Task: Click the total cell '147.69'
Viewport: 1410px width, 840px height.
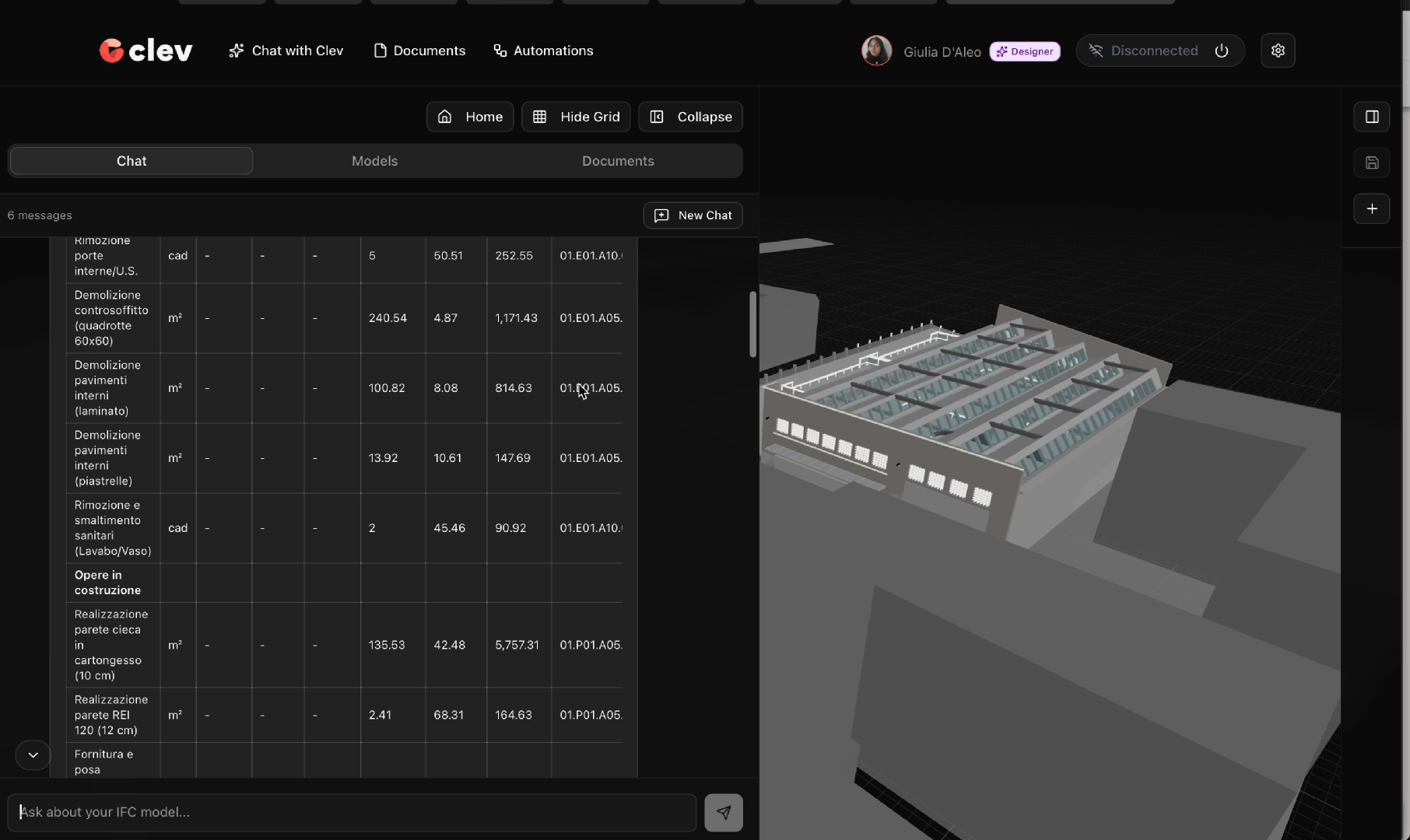Action: [x=513, y=458]
